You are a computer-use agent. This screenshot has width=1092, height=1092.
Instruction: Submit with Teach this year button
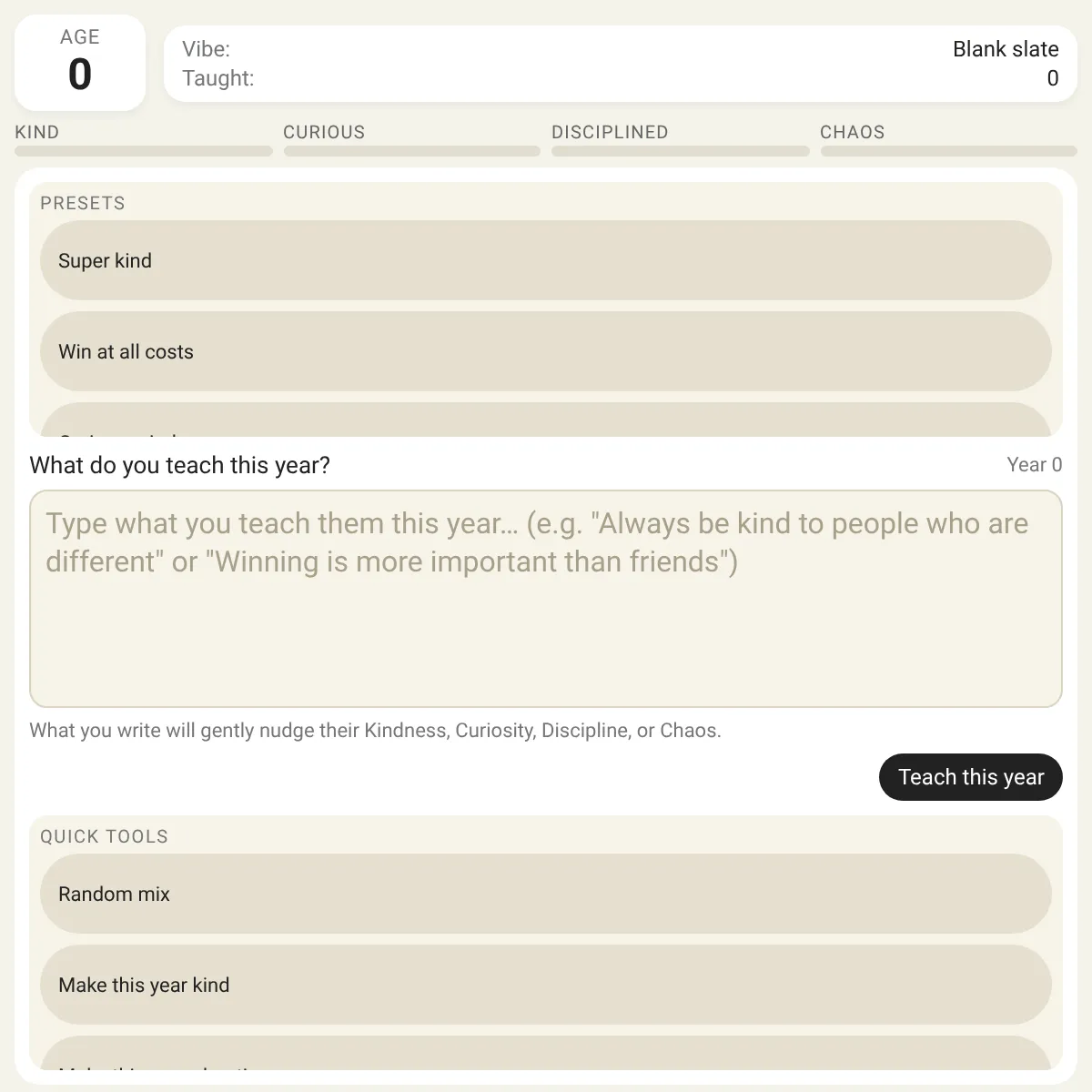(x=971, y=777)
